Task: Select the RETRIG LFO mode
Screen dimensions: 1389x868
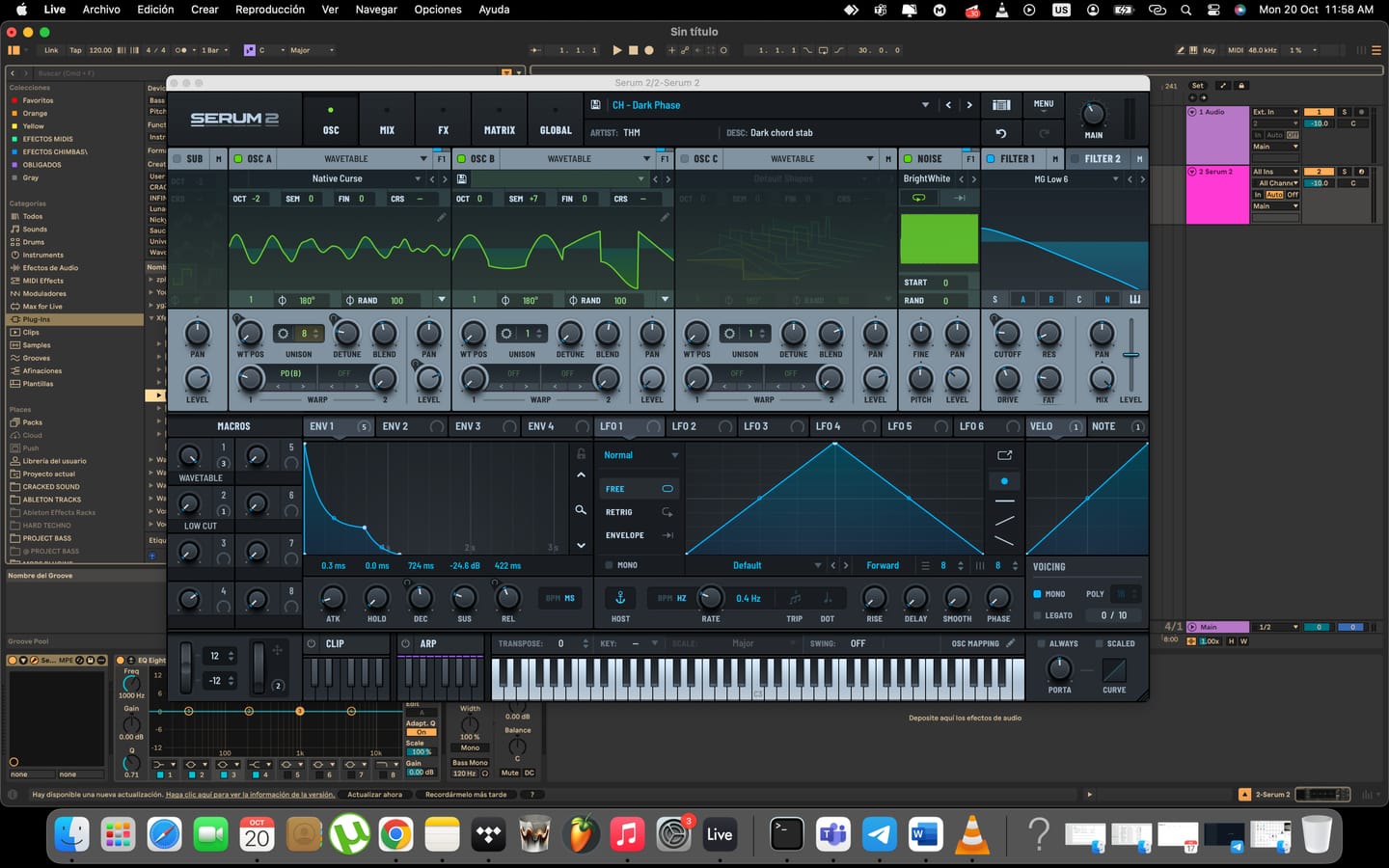Action: pos(639,512)
